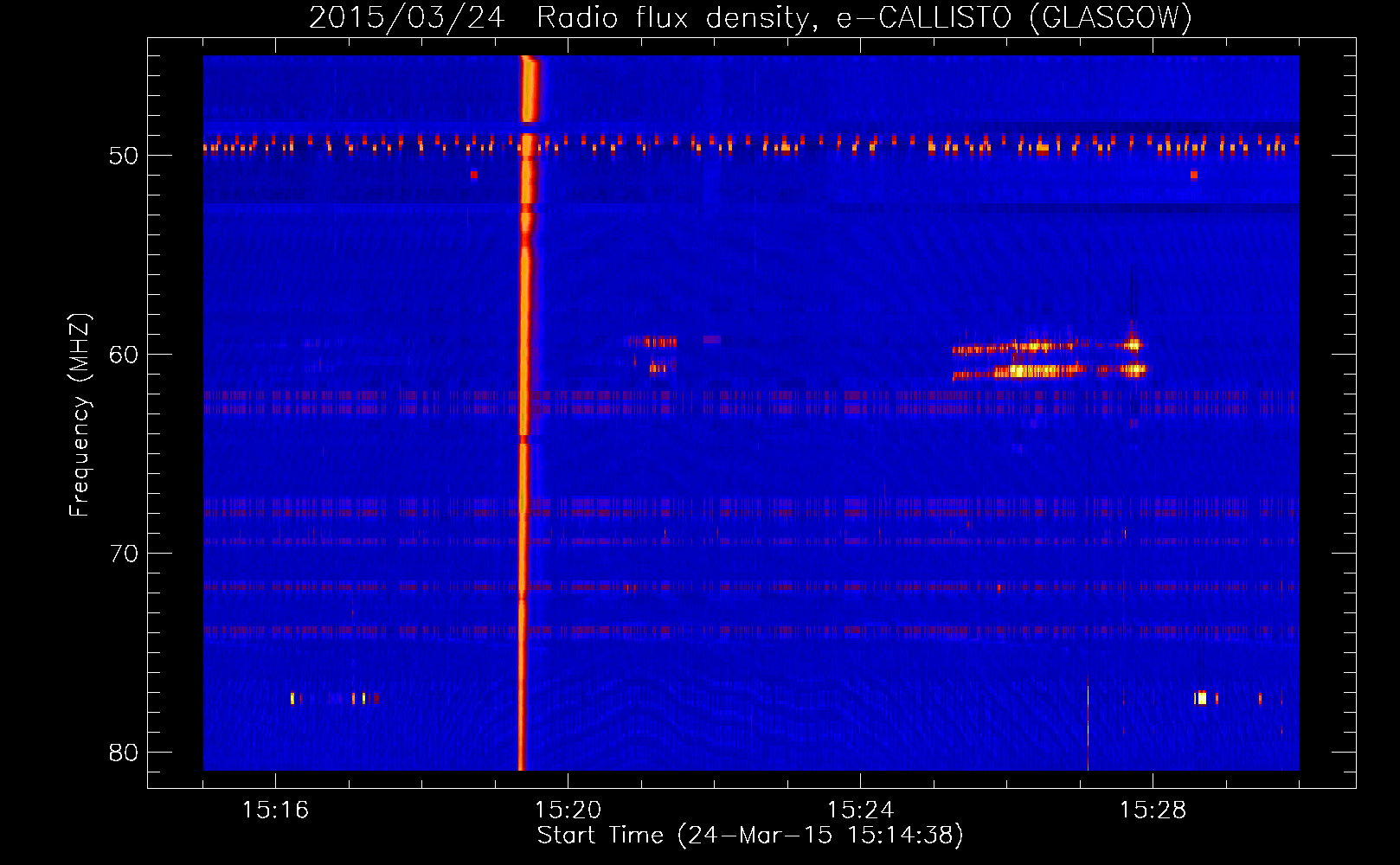Click the "Frequency (MHZ)" axis label
The width and height of the screenshot is (1400, 865).
tap(80, 414)
